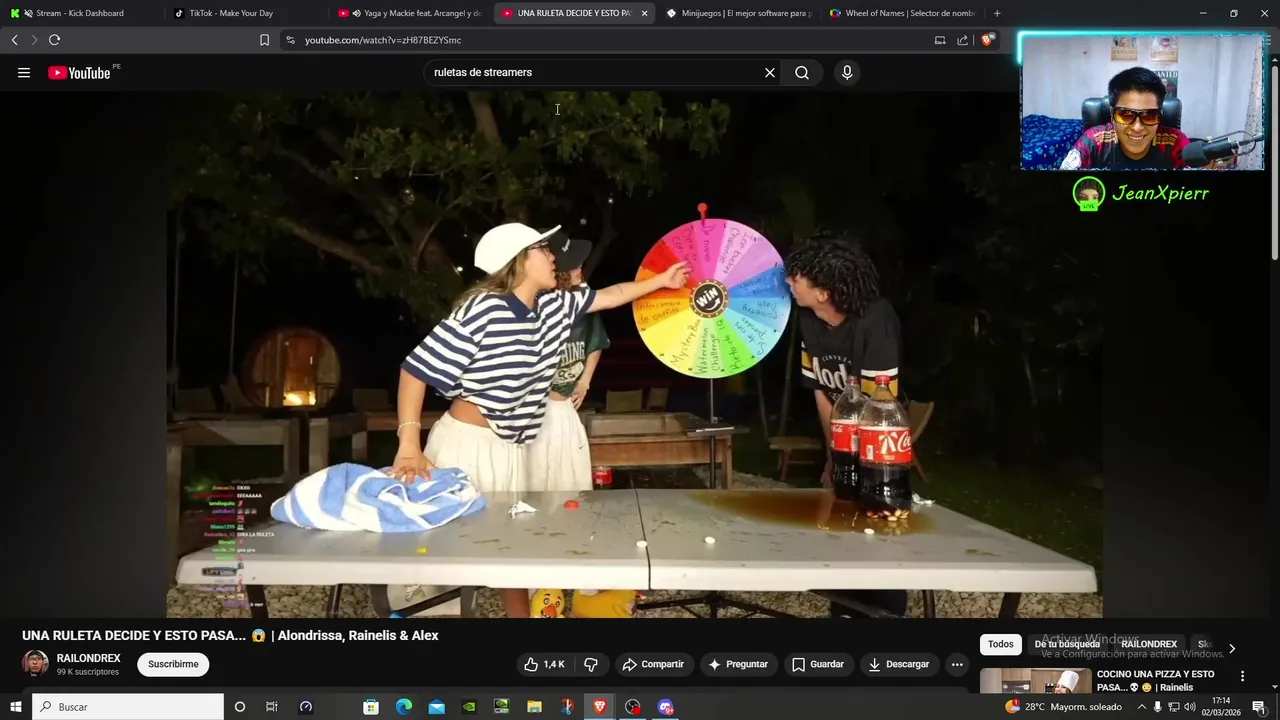Image resolution: width=1280 pixels, height=720 pixels.
Task: Open NVIDIA app on taskbar
Action: (x=469, y=707)
